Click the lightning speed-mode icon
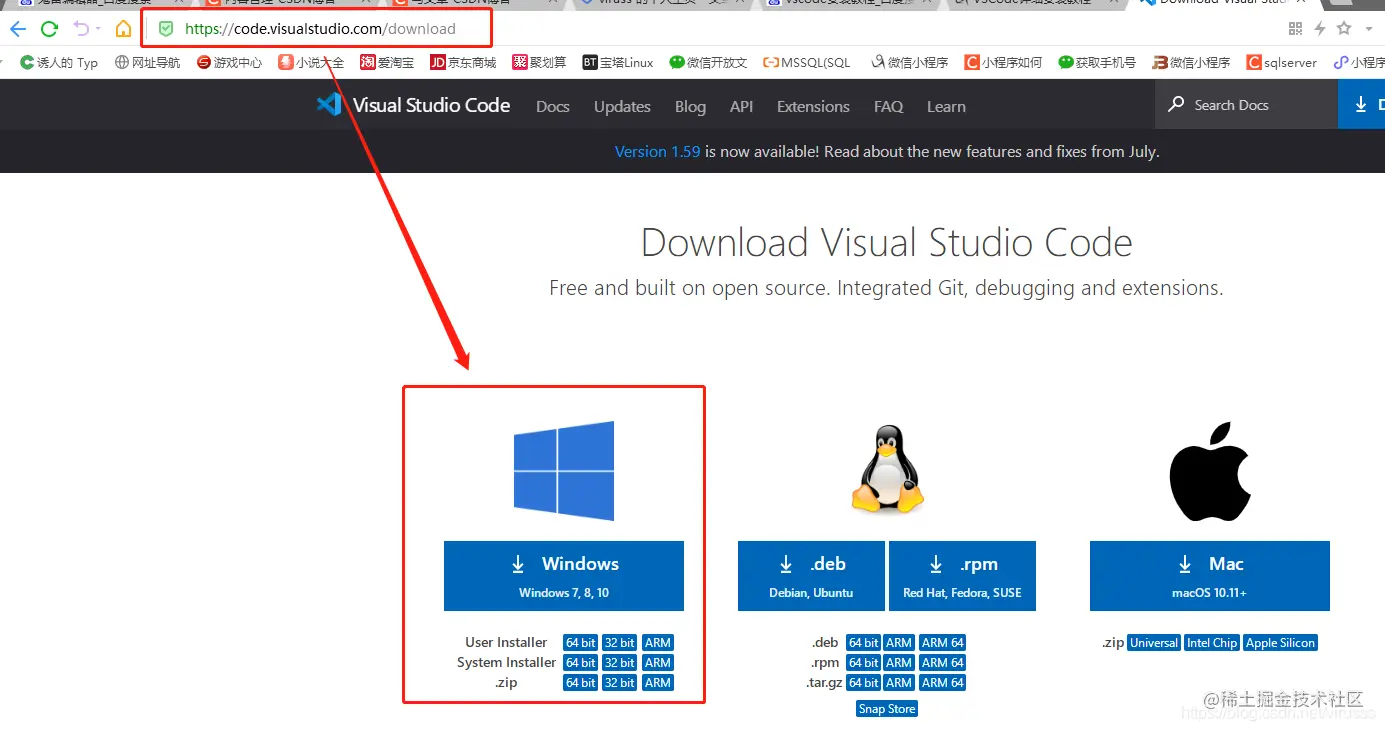This screenshot has height=731, width=1385. pos(1320,29)
